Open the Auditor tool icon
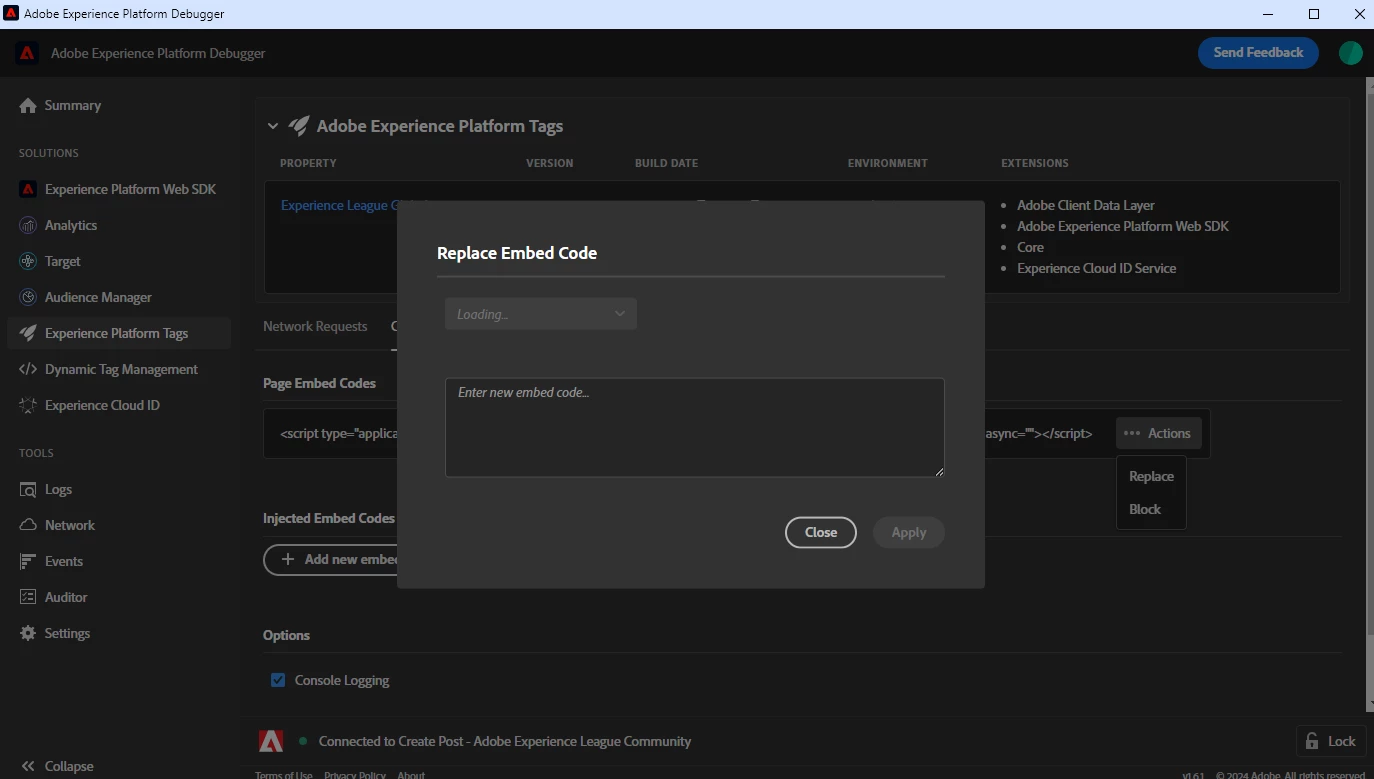1374x779 pixels. [x=28, y=597]
